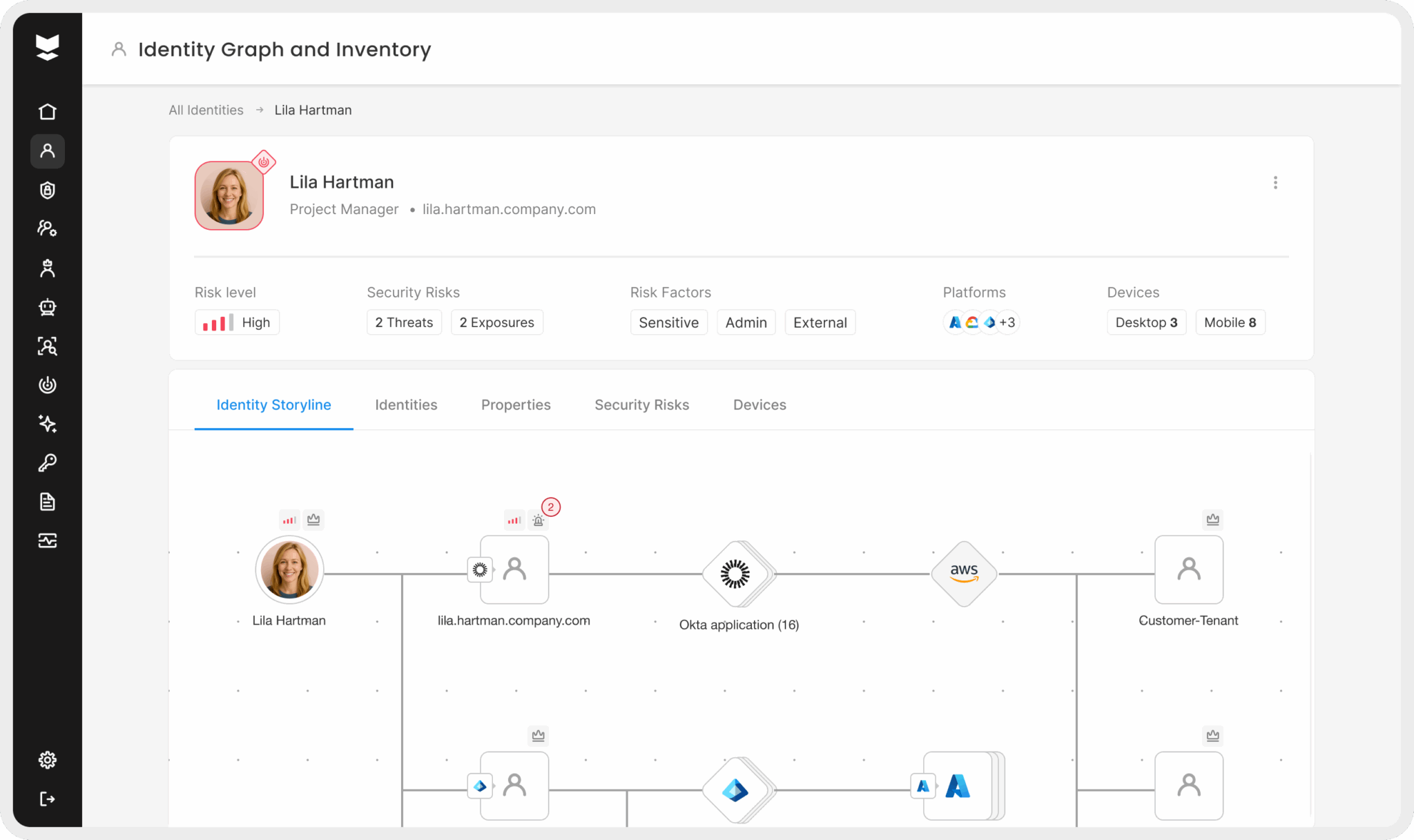Click the key icon in sidebar

coord(47,462)
